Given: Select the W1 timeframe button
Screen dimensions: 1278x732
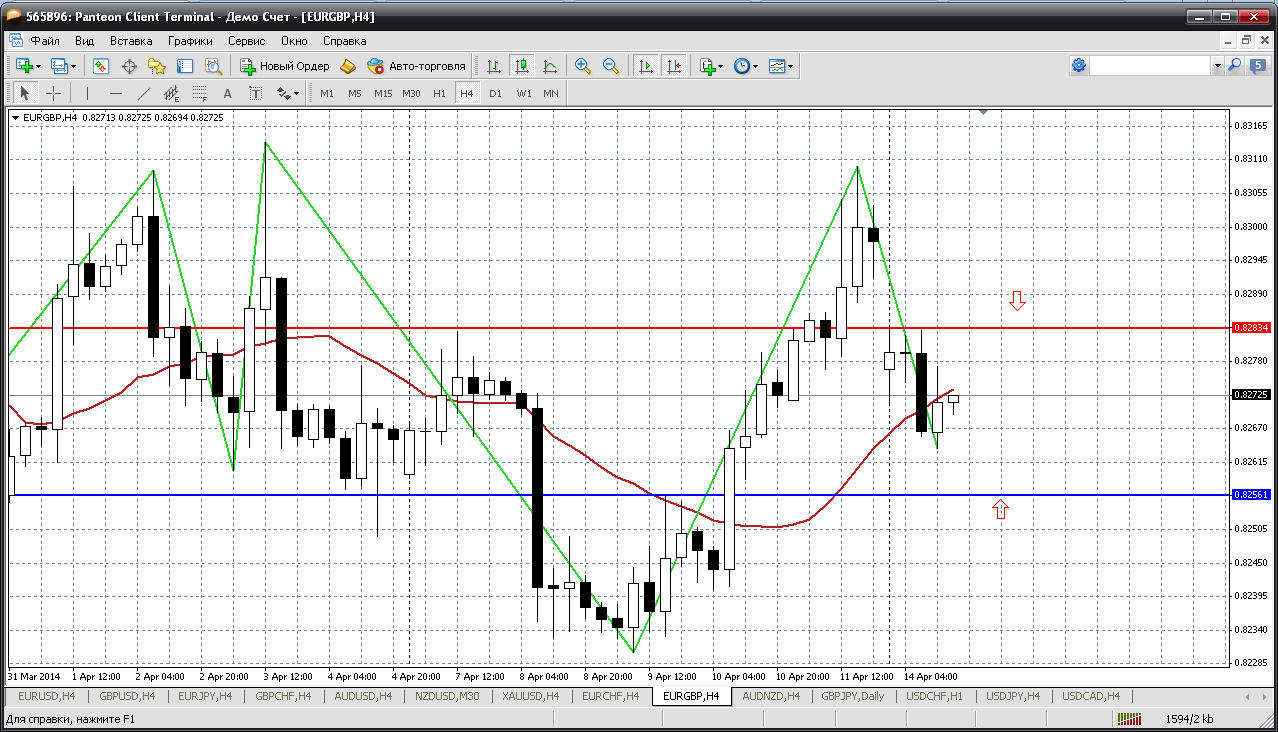Looking at the screenshot, I should point(524,93).
